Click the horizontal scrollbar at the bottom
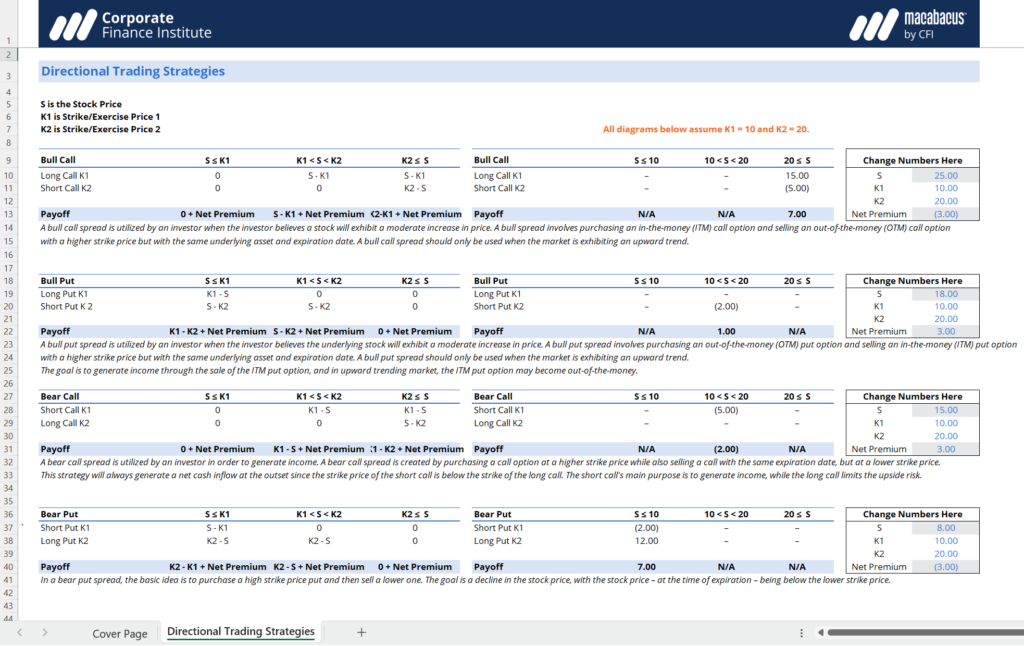1024x646 pixels. pos(920,632)
